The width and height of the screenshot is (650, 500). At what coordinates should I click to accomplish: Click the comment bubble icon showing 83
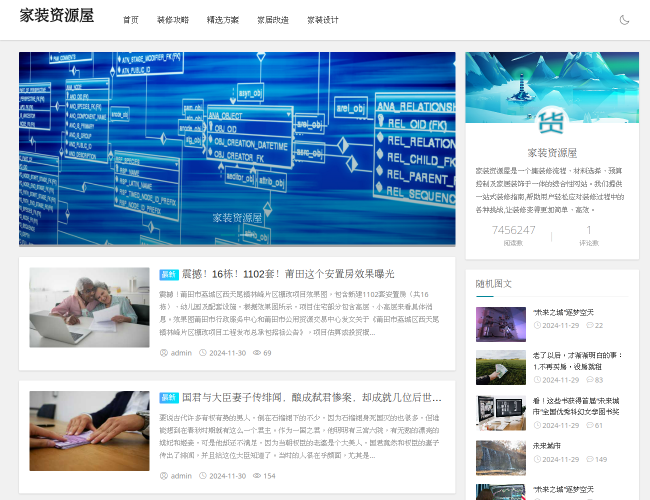(x=590, y=380)
